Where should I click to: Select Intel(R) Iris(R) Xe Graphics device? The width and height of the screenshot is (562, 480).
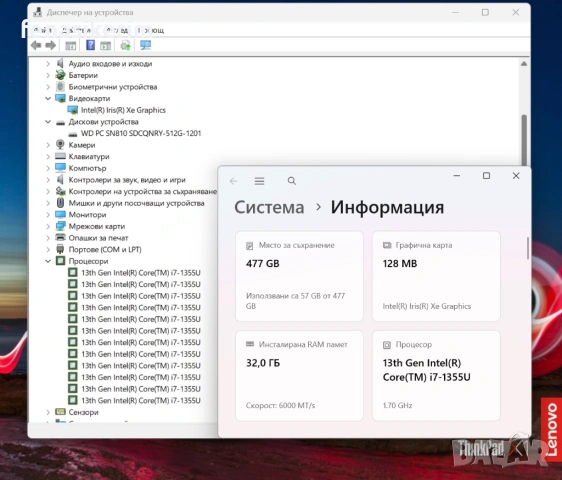point(123,110)
